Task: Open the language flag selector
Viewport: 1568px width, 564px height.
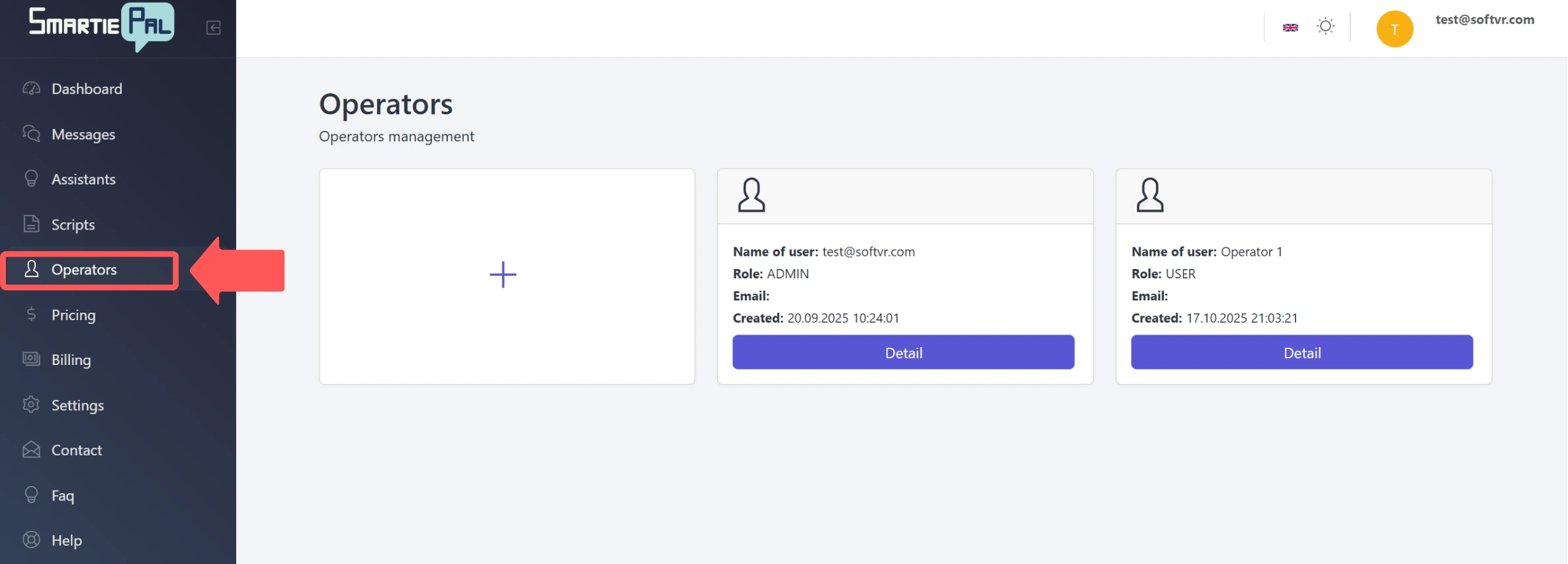Action: 1290,27
